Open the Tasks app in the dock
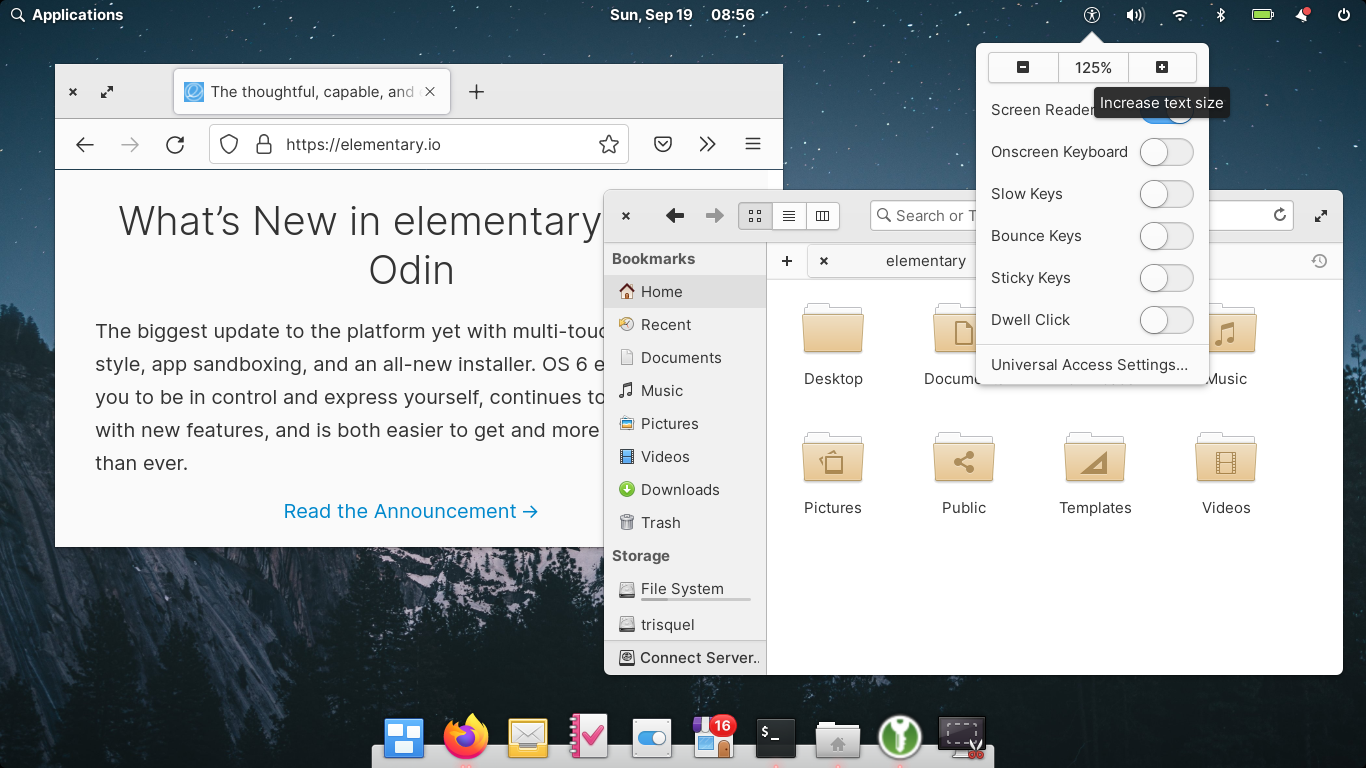The image size is (1366, 768). click(589, 737)
